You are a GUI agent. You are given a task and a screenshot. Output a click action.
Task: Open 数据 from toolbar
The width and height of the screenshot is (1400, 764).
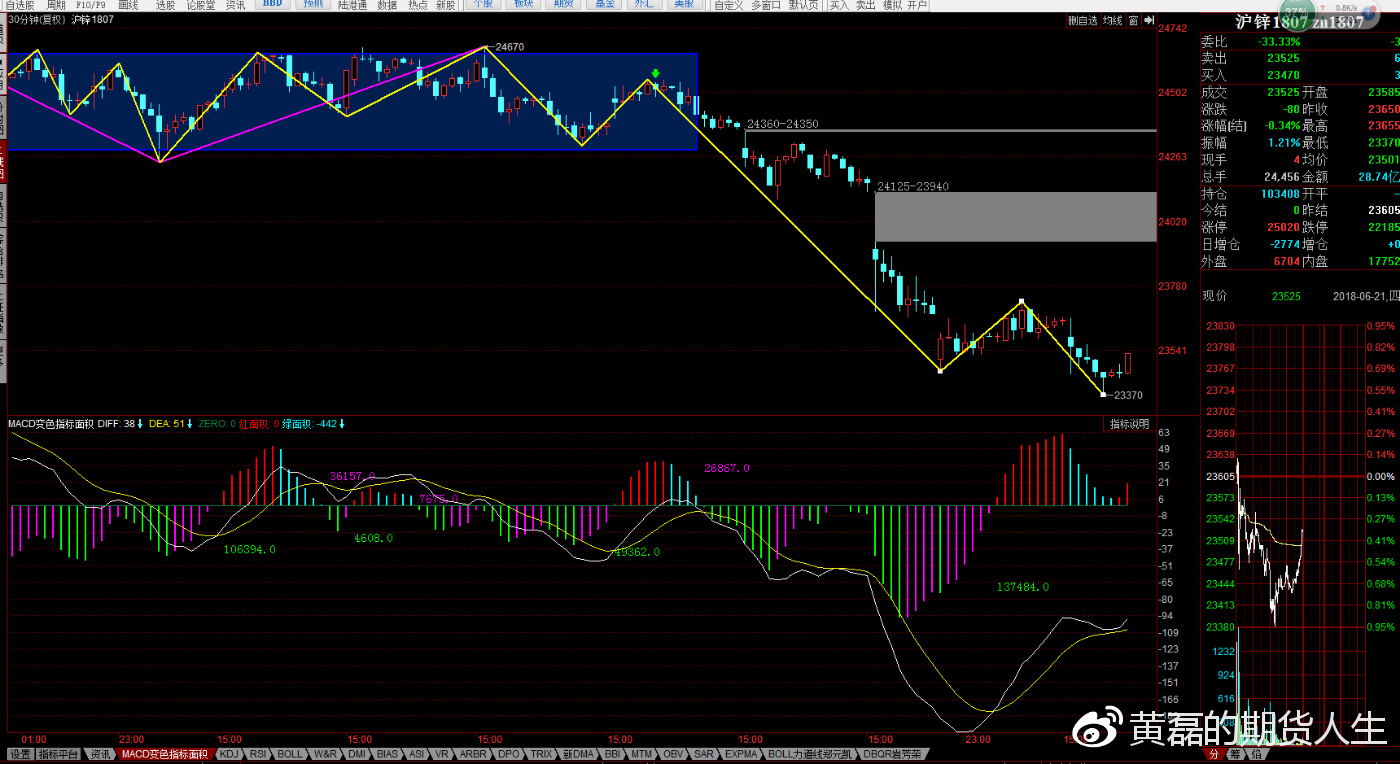click(x=387, y=5)
